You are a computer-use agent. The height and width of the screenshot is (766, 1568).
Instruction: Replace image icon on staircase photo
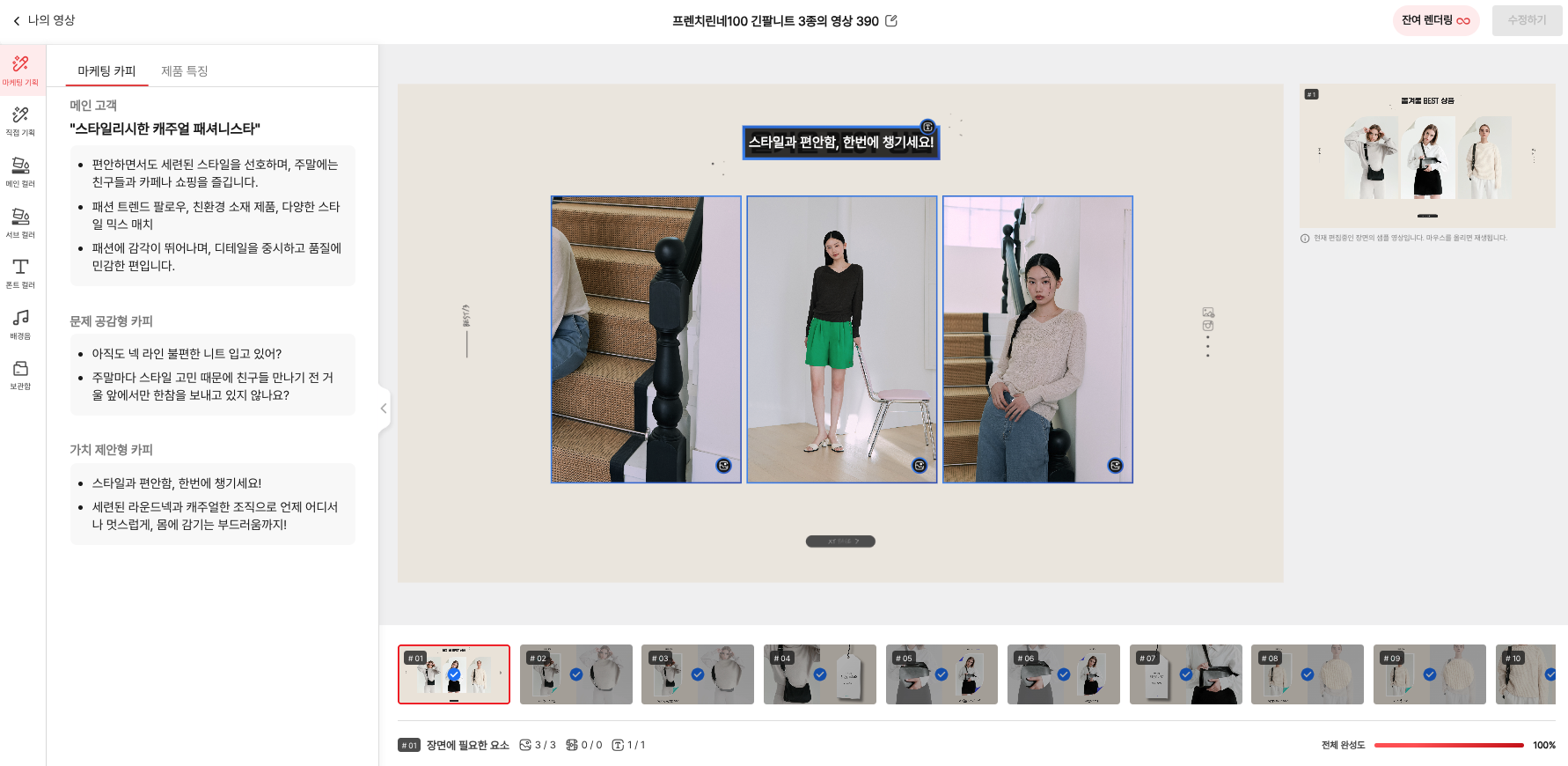pyautogui.click(x=723, y=466)
